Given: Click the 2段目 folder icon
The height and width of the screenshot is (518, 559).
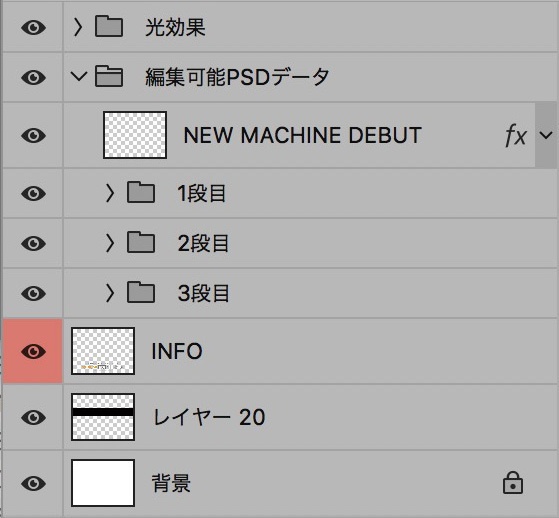Looking at the screenshot, I should tap(141, 242).
